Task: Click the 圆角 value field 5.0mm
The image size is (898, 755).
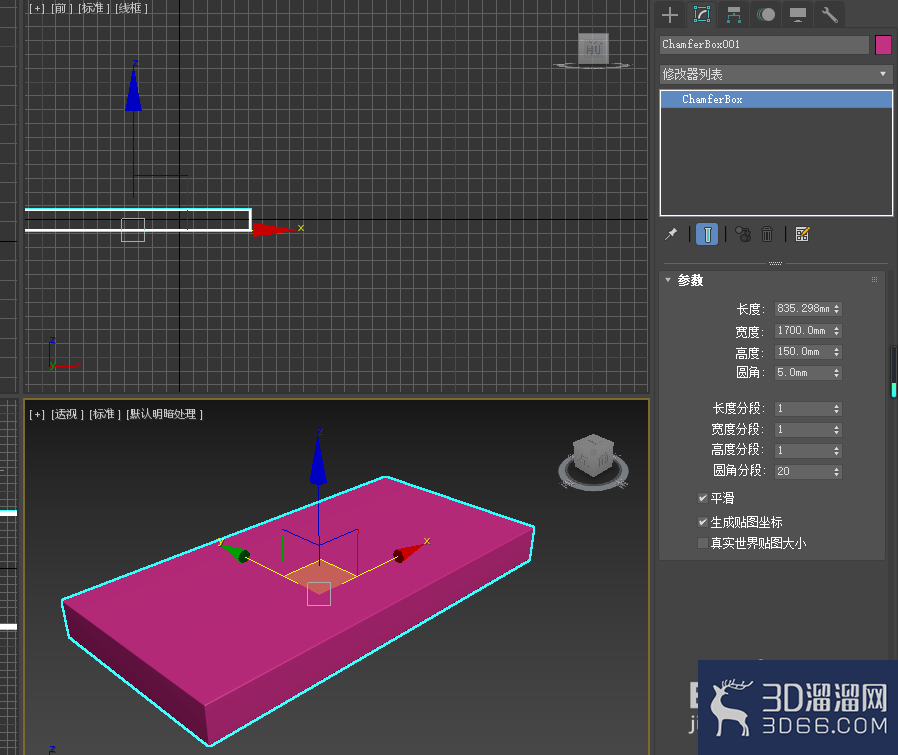Action: click(804, 373)
